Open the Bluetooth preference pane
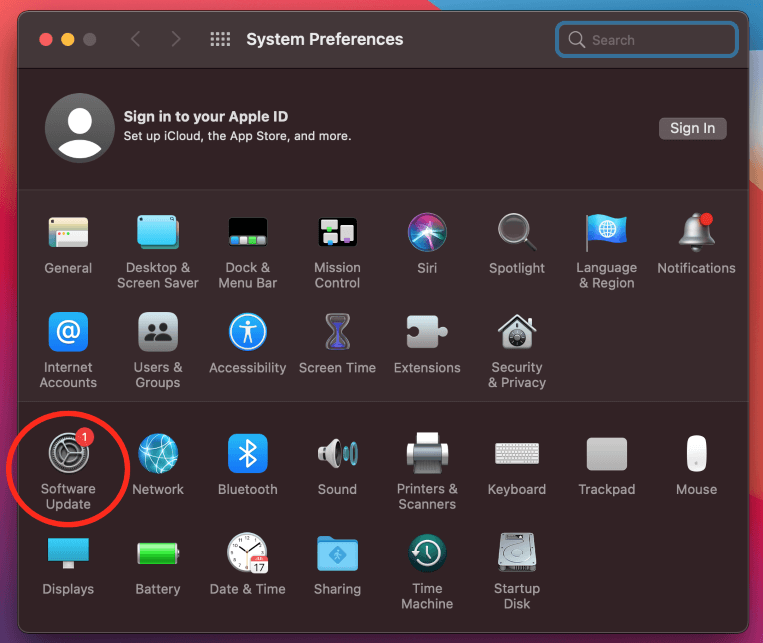This screenshot has height=643, width=763. [x=247, y=455]
